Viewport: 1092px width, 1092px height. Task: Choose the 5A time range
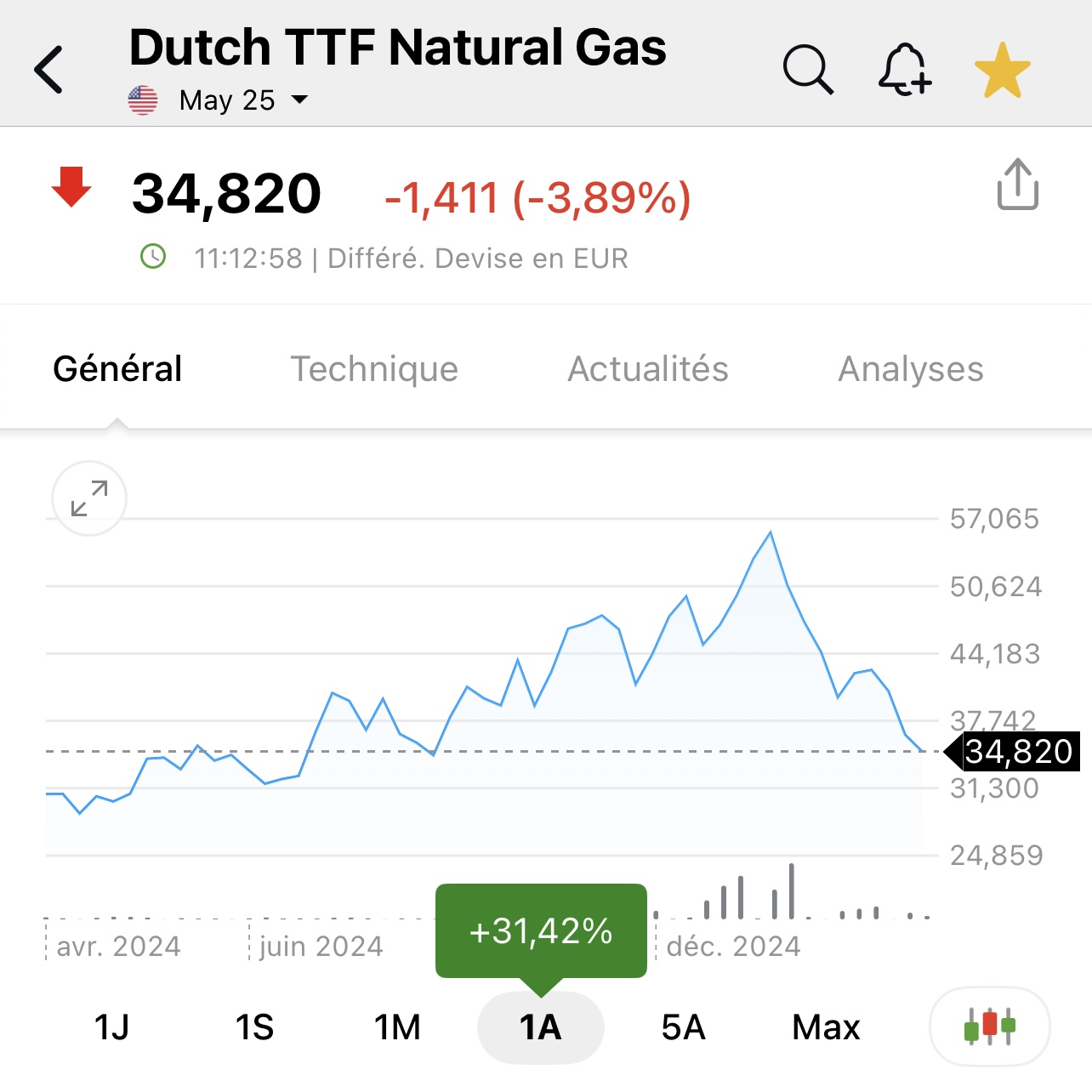click(x=683, y=1027)
